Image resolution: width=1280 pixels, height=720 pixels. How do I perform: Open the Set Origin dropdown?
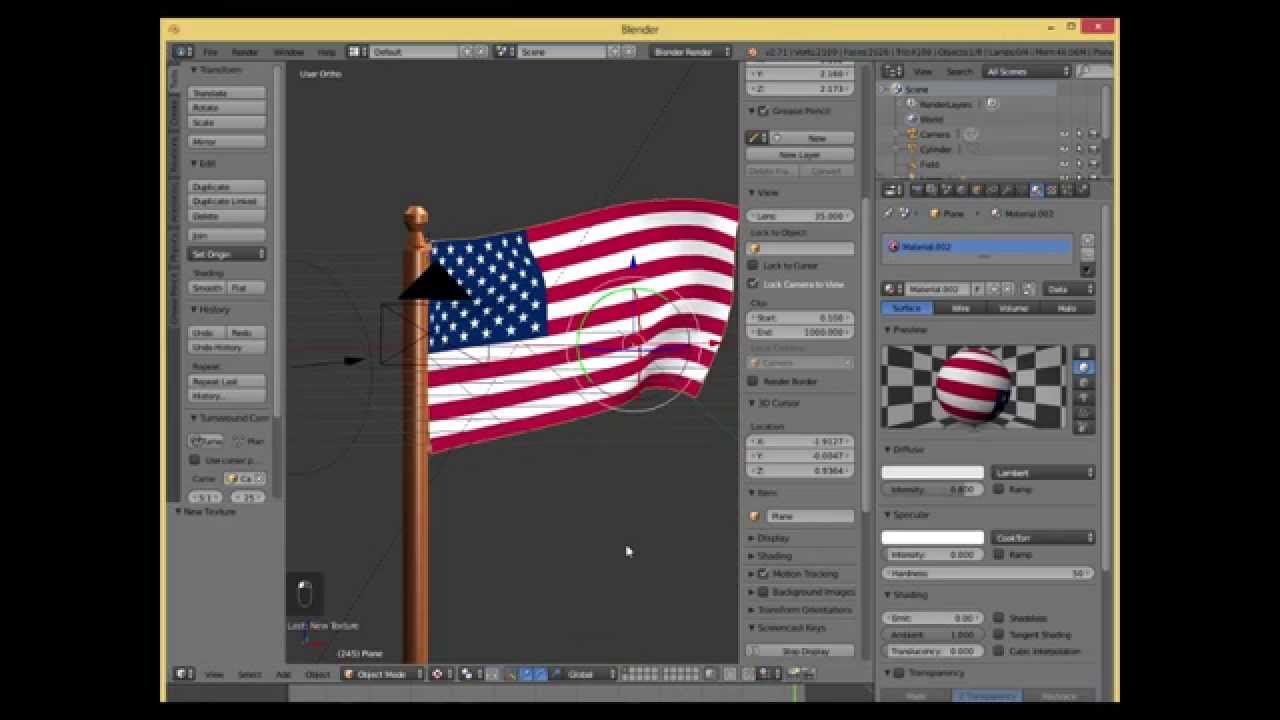pyautogui.click(x=227, y=254)
